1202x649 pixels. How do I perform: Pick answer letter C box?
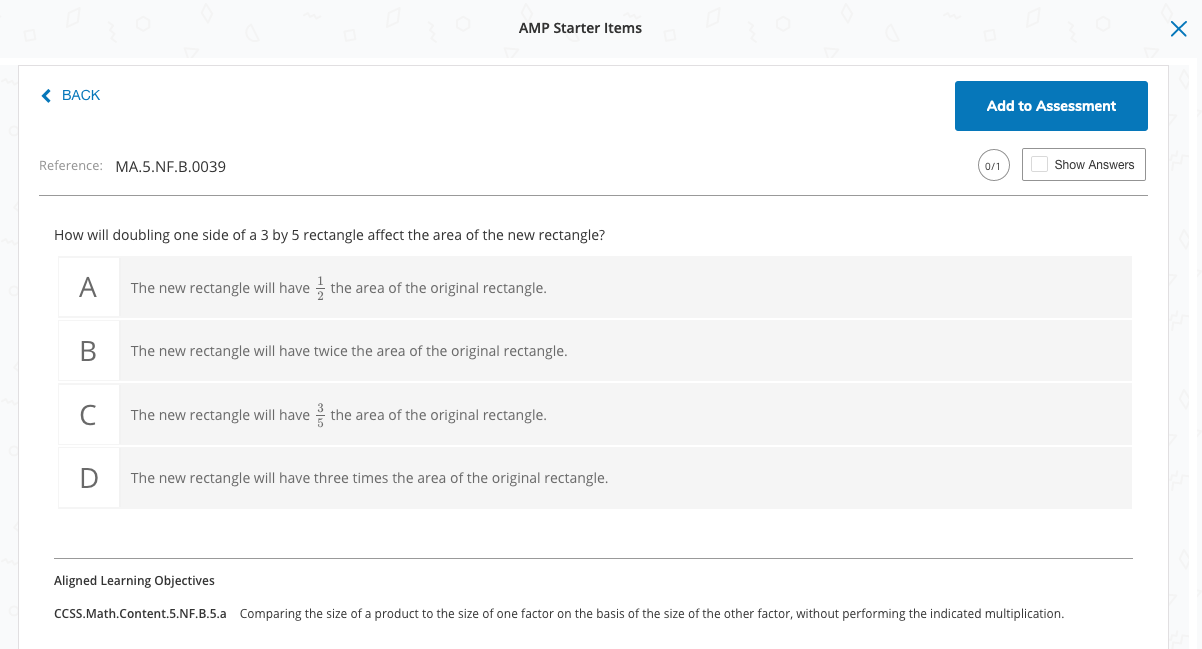[x=88, y=415]
